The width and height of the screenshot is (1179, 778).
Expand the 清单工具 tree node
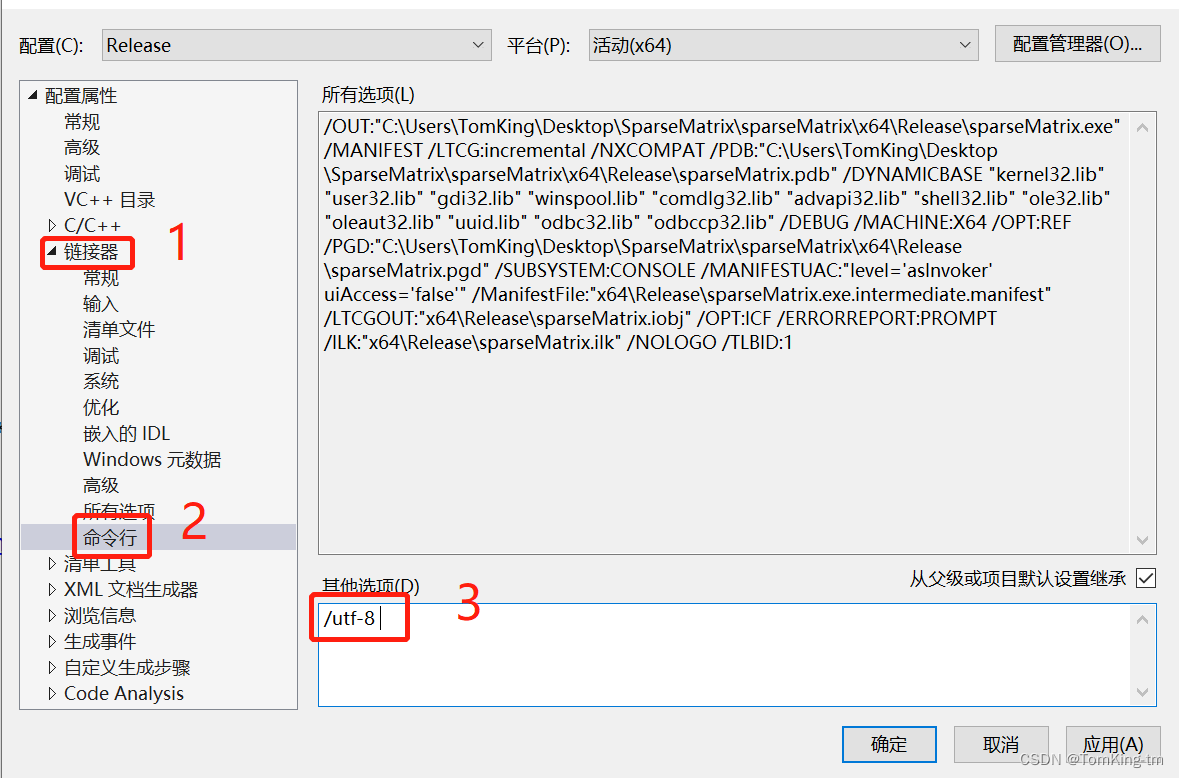(x=52, y=563)
